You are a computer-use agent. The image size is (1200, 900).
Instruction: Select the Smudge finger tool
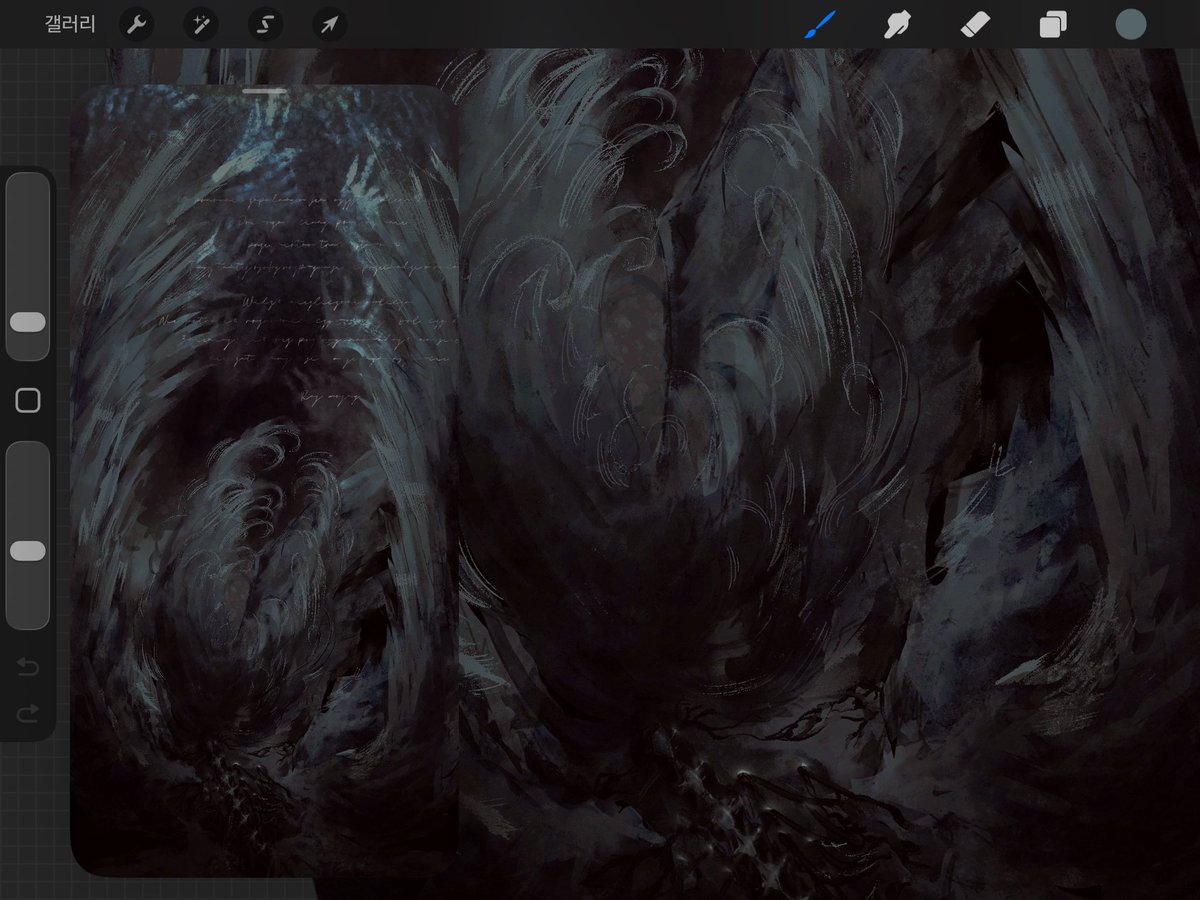pyautogui.click(x=898, y=25)
